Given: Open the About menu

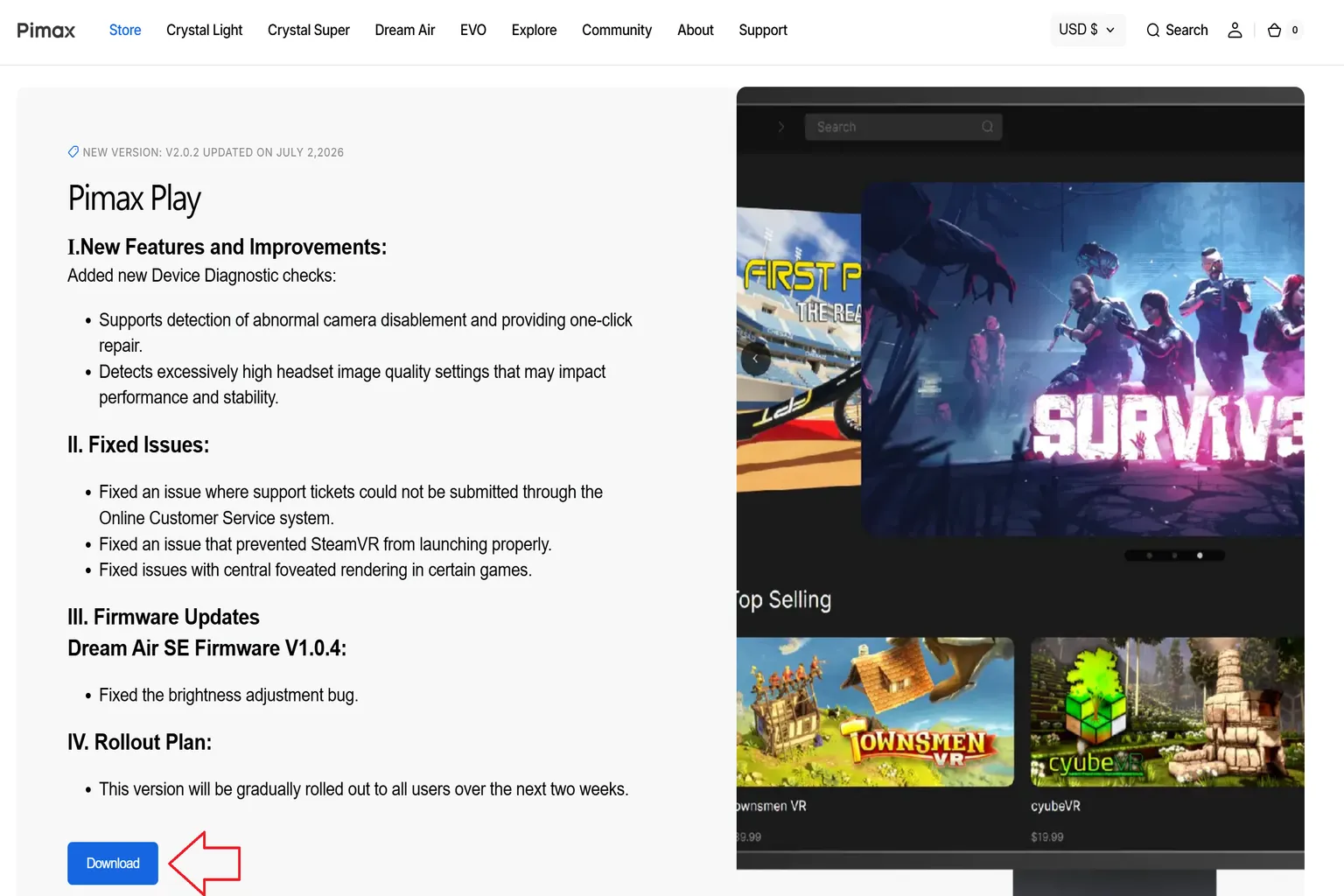Looking at the screenshot, I should [696, 30].
